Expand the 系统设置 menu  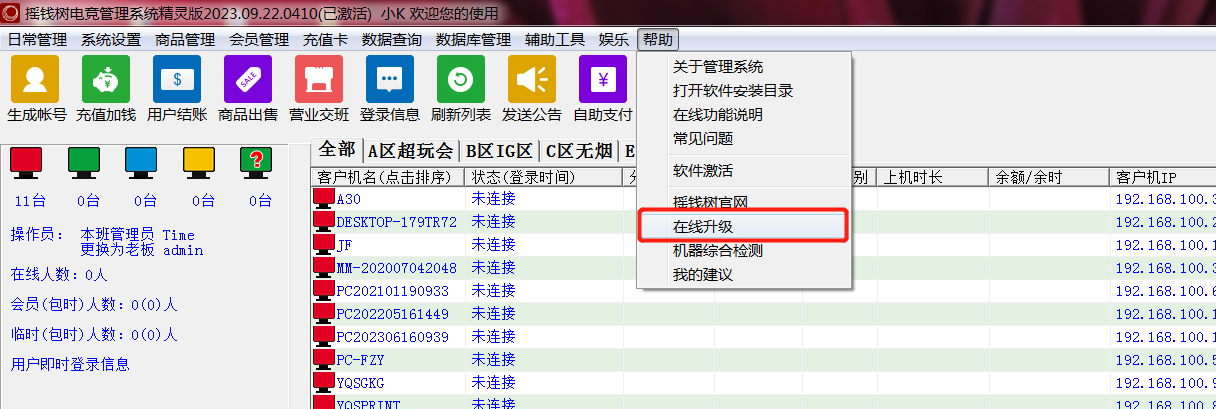(x=111, y=40)
